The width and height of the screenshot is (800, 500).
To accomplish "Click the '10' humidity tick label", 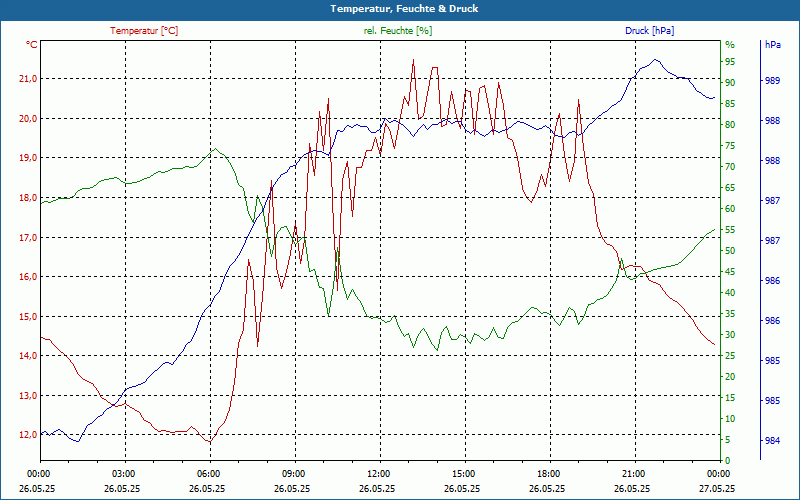I will click(x=730, y=419).
